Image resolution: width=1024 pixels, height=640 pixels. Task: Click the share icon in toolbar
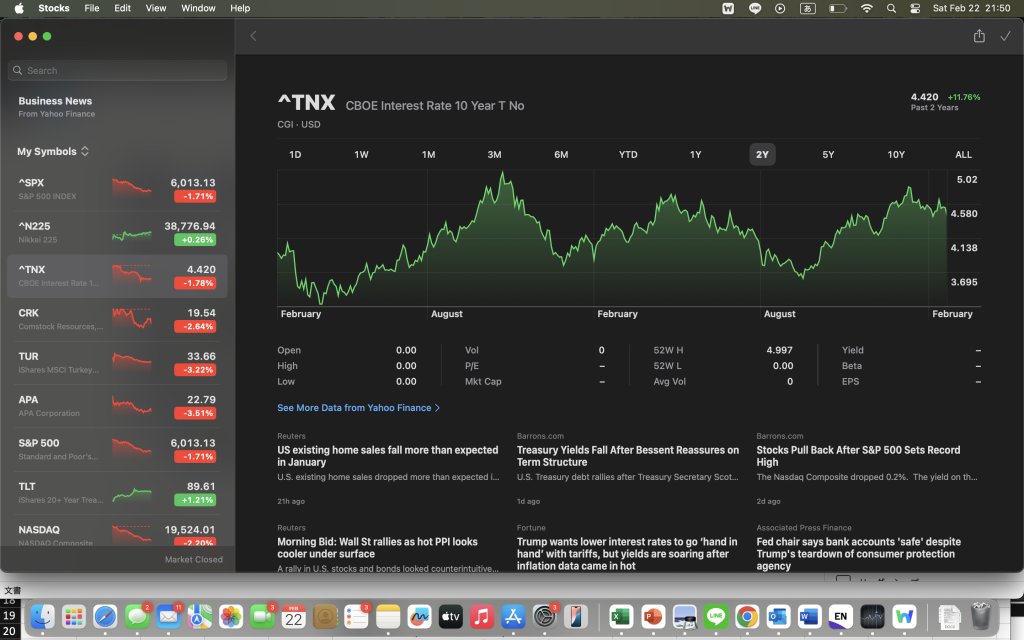pyautogui.click(x=979, y=36)
